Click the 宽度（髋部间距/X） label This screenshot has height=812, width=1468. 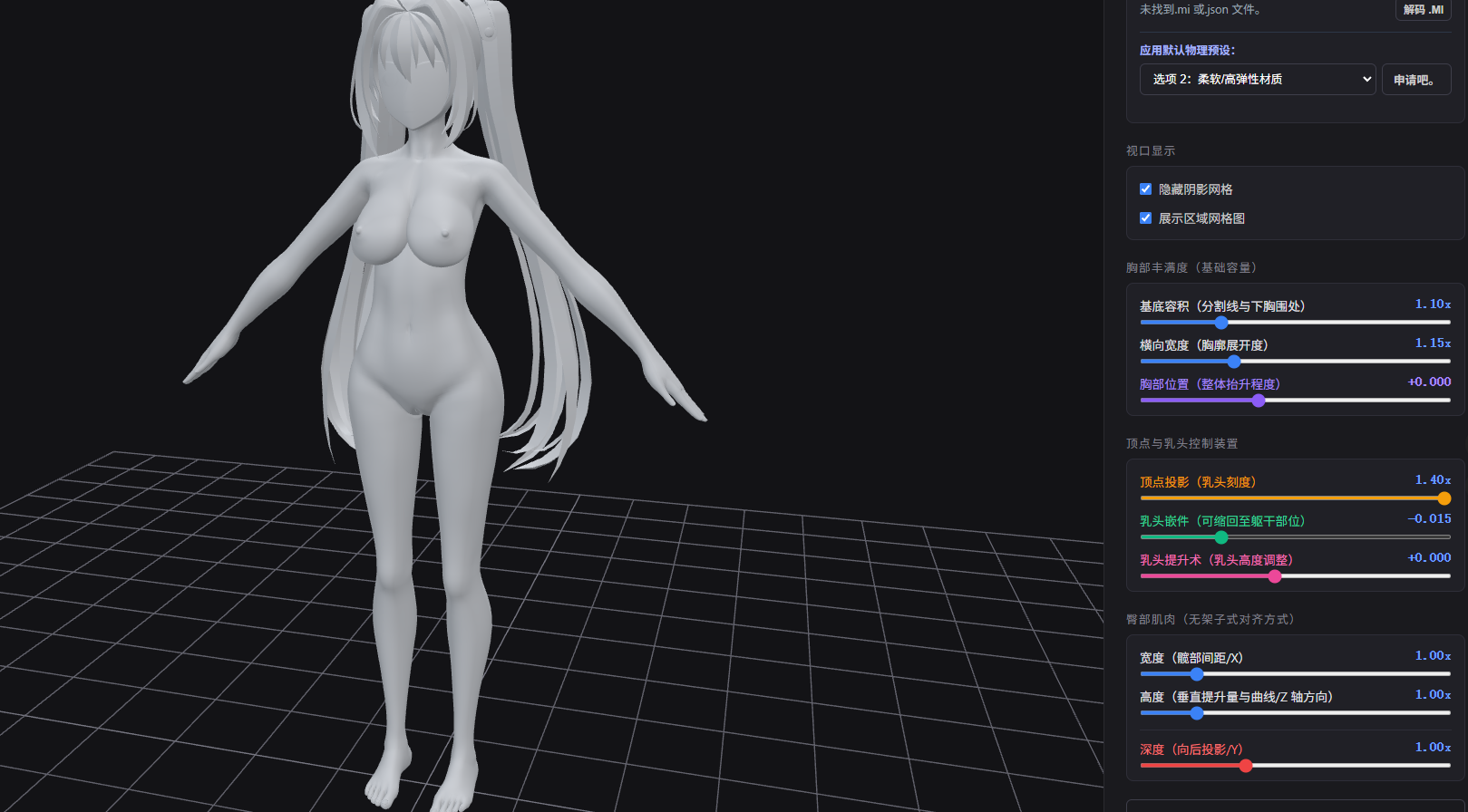pyautogui.click(x=1191, y=659)
